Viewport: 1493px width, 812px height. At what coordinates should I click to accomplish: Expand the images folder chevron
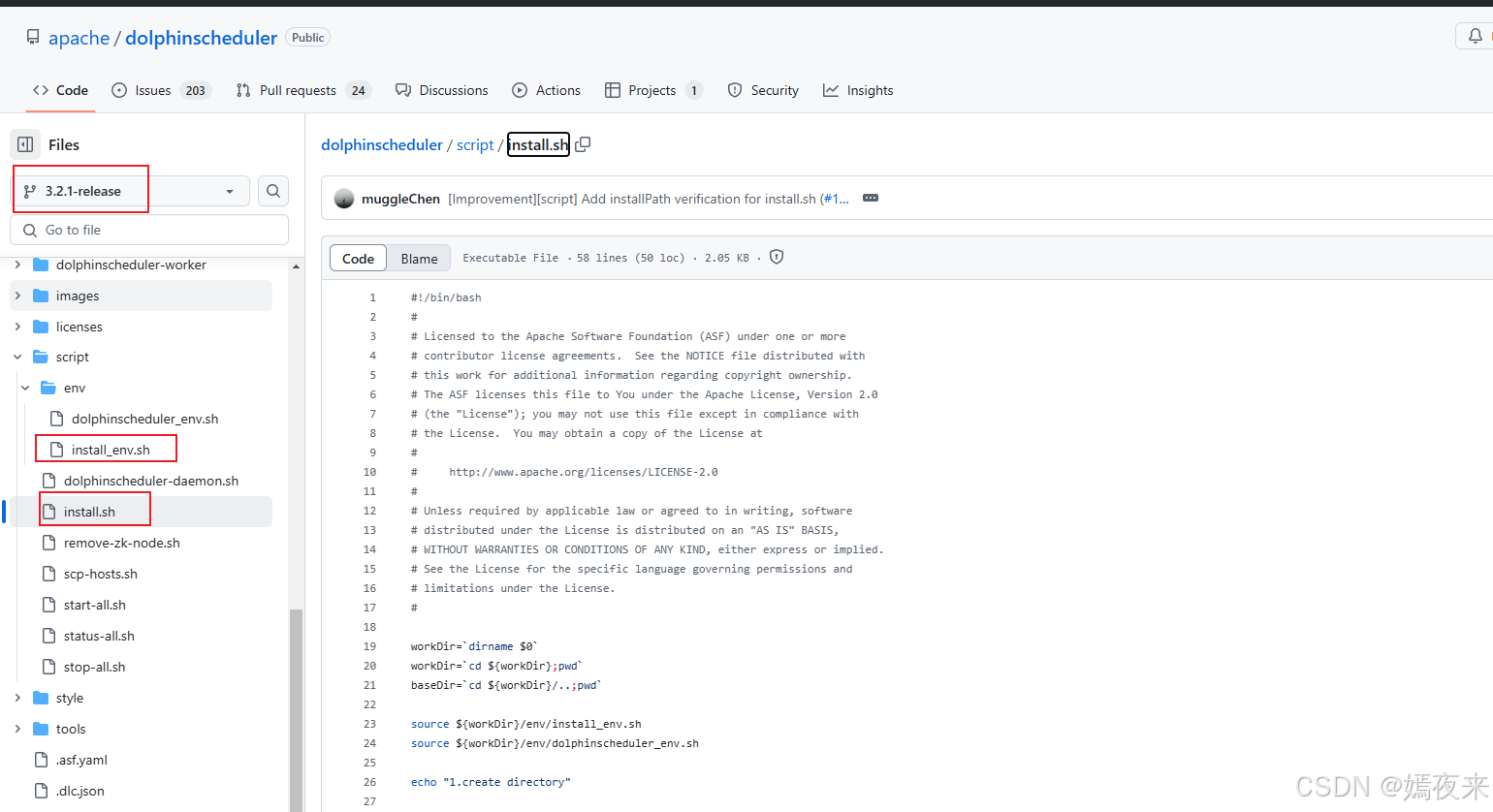tap(17, 296)
